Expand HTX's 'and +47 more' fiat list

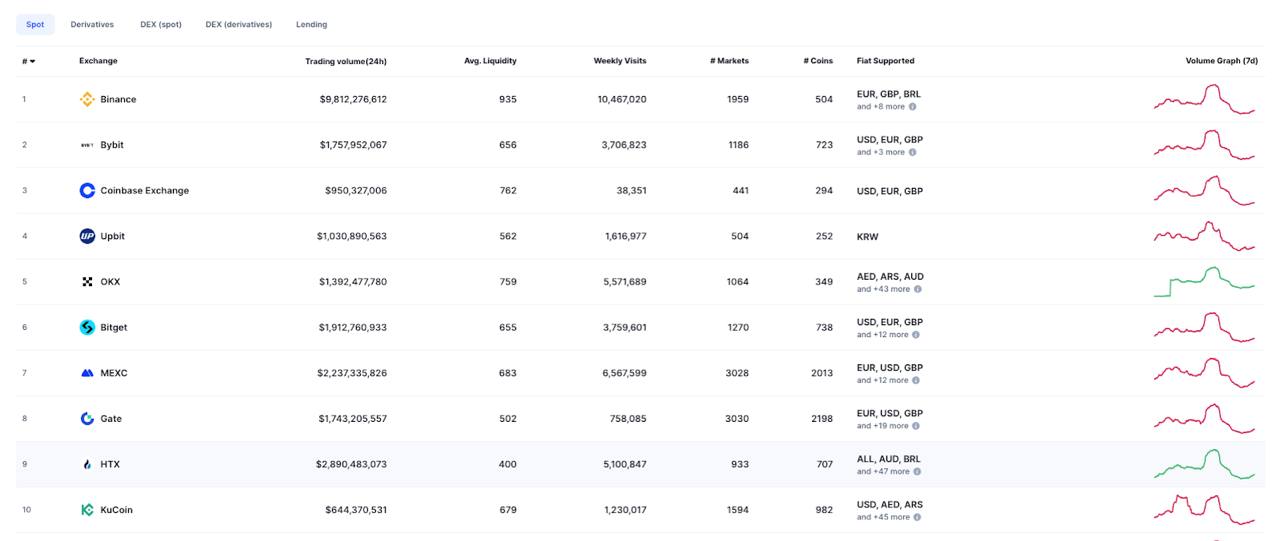(883, 471)
